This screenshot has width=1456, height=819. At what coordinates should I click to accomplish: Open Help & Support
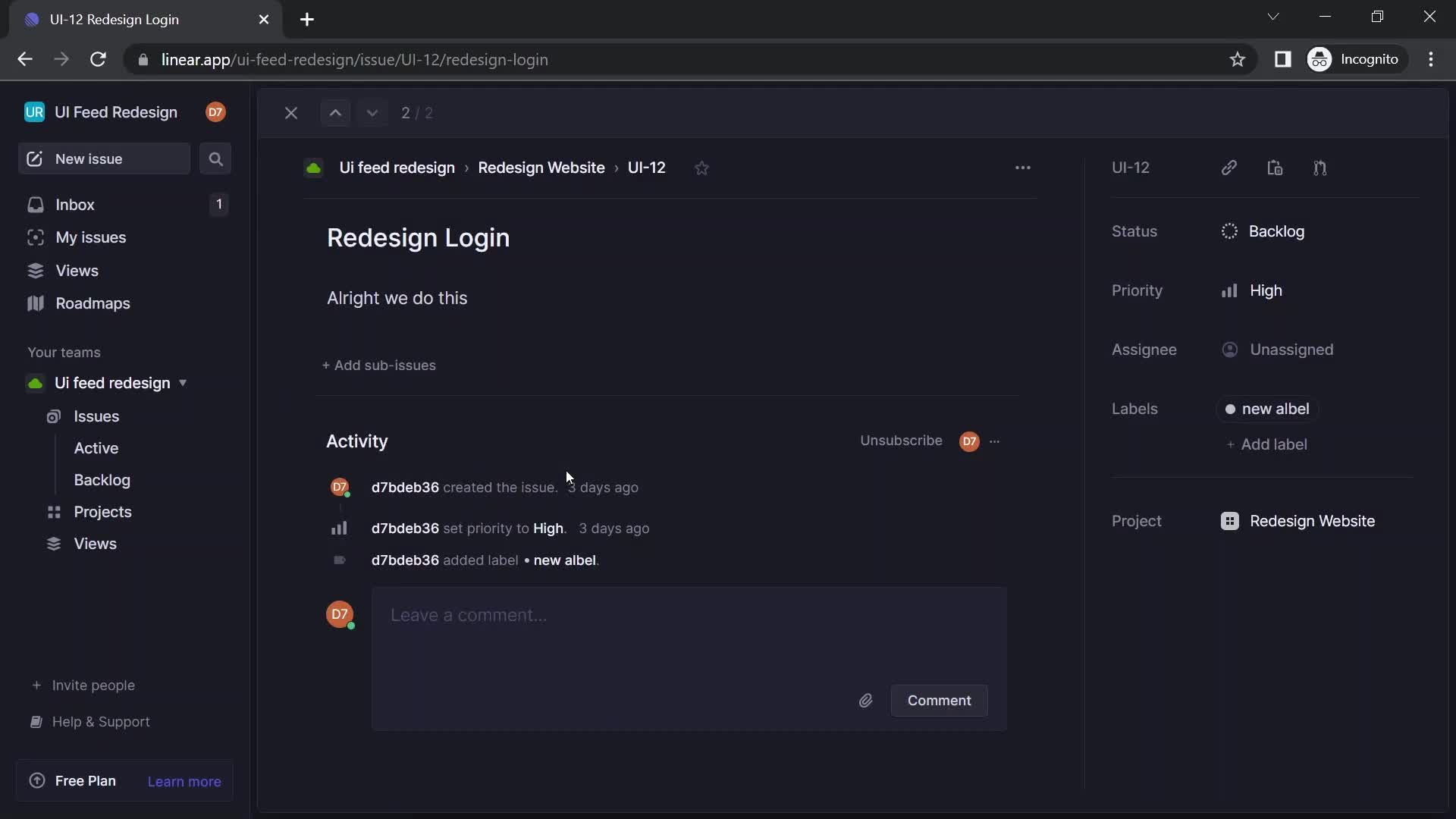click(x=90, y=722)
